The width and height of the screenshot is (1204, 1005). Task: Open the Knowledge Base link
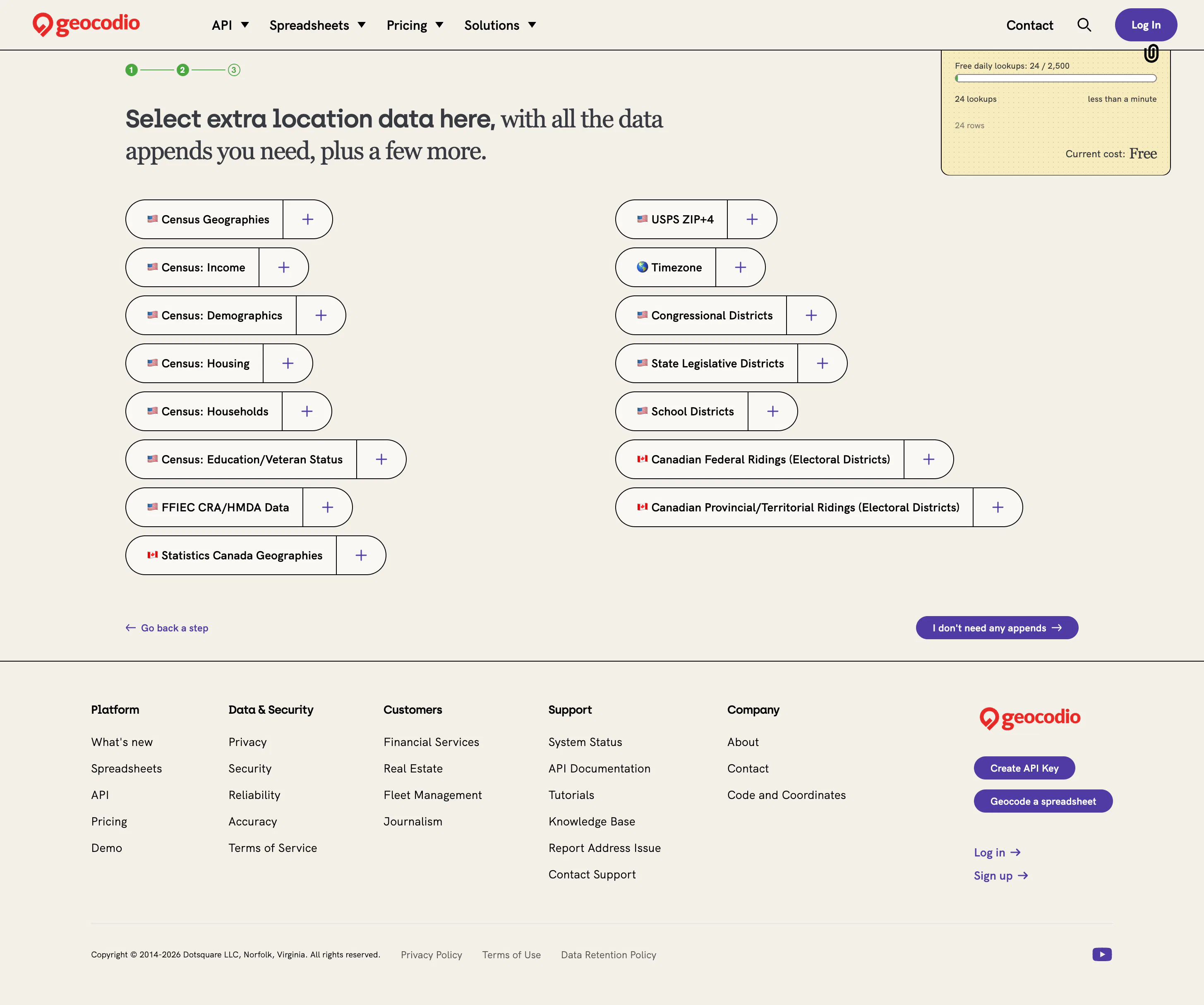592,822
